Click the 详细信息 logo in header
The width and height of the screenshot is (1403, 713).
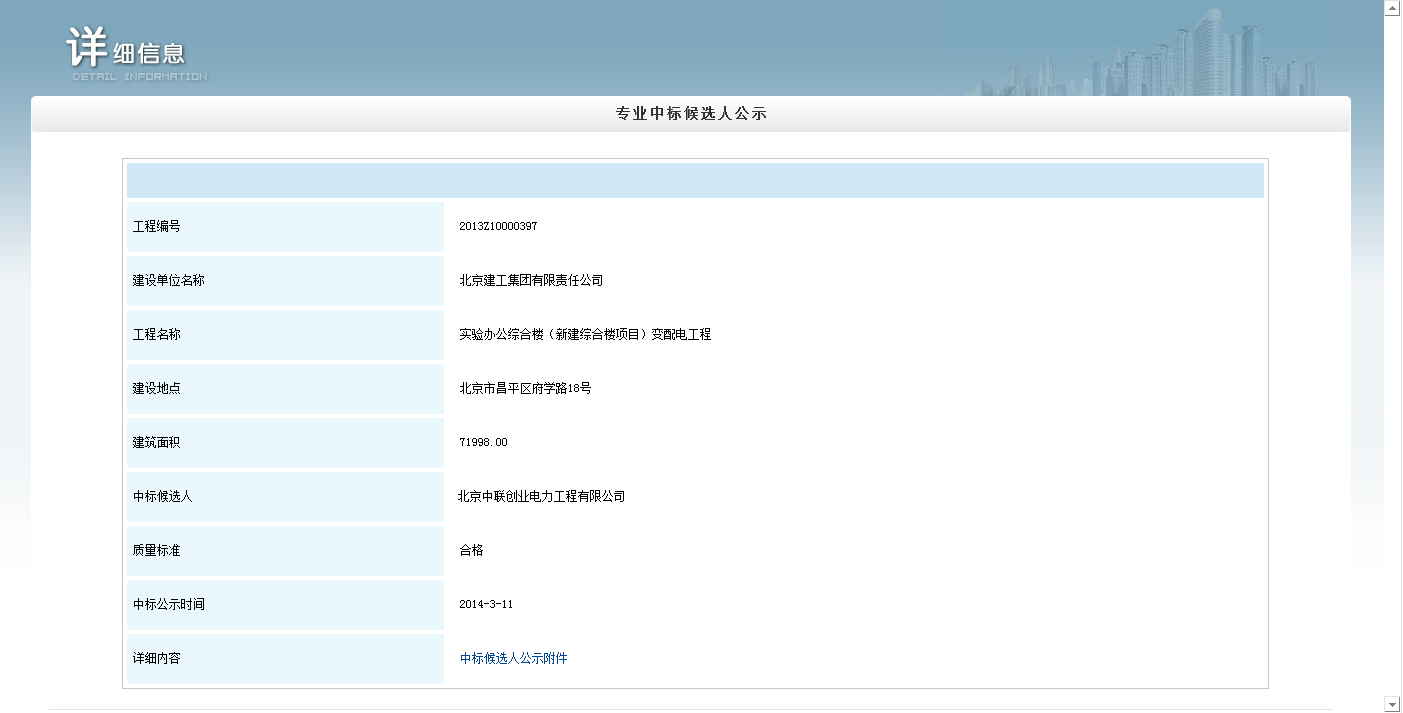point(128,52)
